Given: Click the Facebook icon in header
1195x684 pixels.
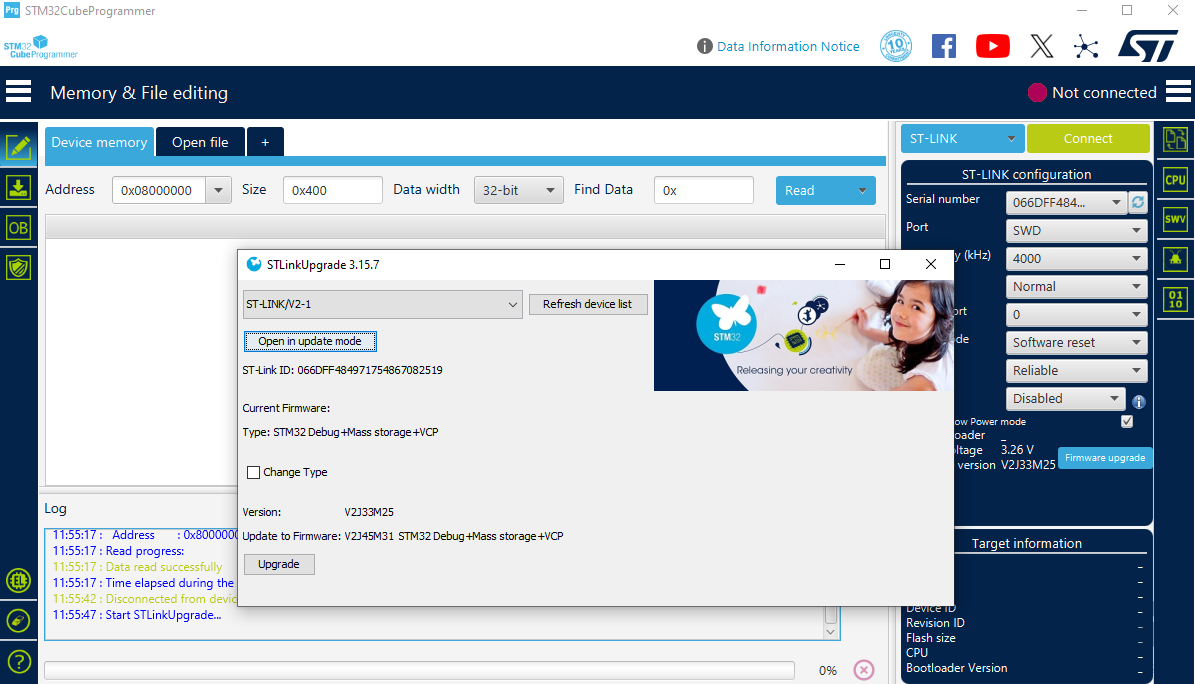Looking at the screenshot, I should point(944,46).
